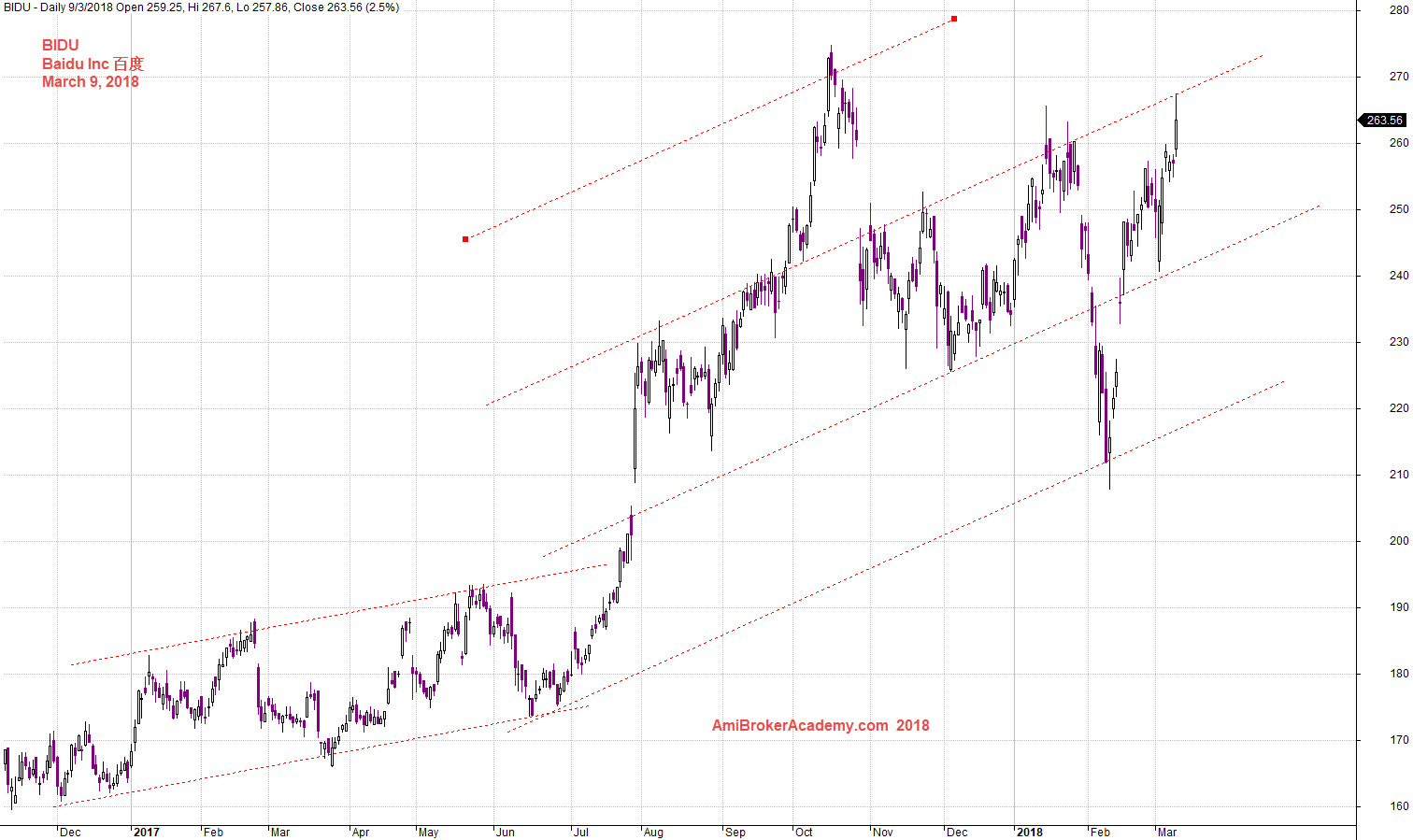The height and width of the screenshot is (840, 1413).
Task: Select the lower red trendline handle square
Action: [x=465, y=239]
